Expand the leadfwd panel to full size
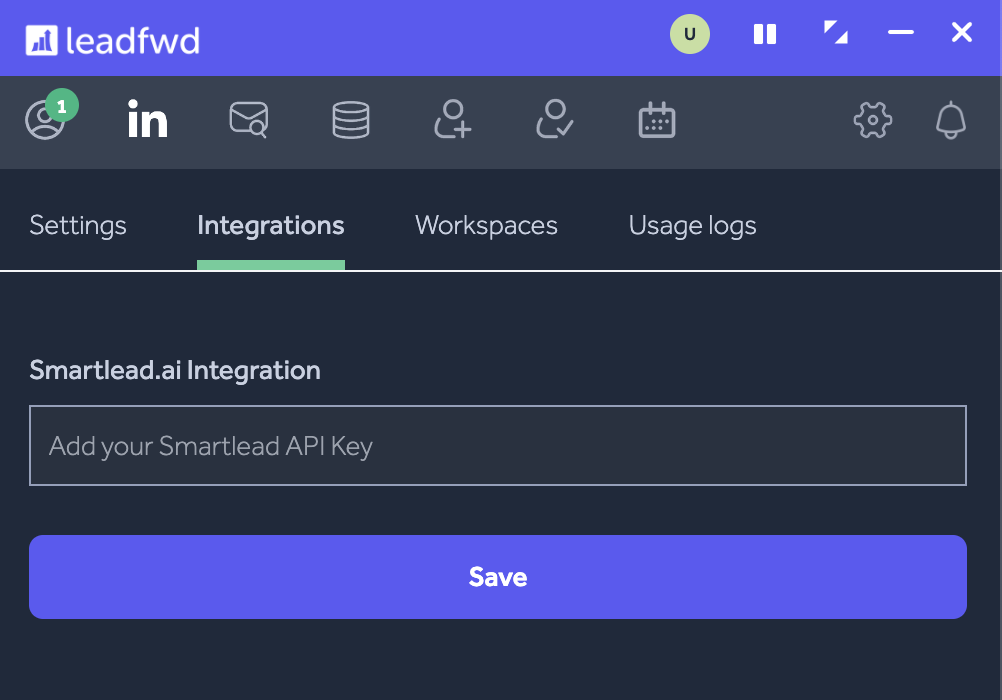This screenshot has width=1002, height=700. pos(835,33)
